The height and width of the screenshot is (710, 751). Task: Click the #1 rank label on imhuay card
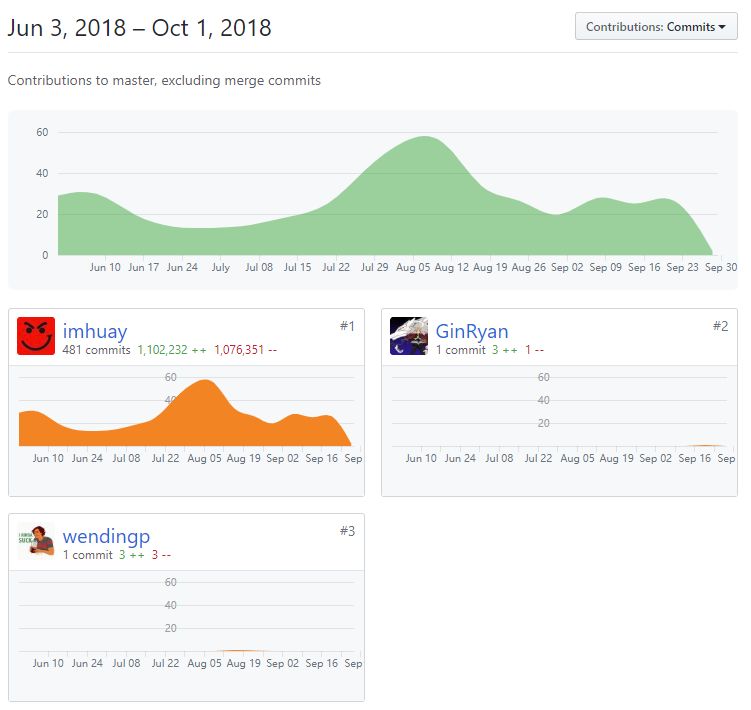347,326
